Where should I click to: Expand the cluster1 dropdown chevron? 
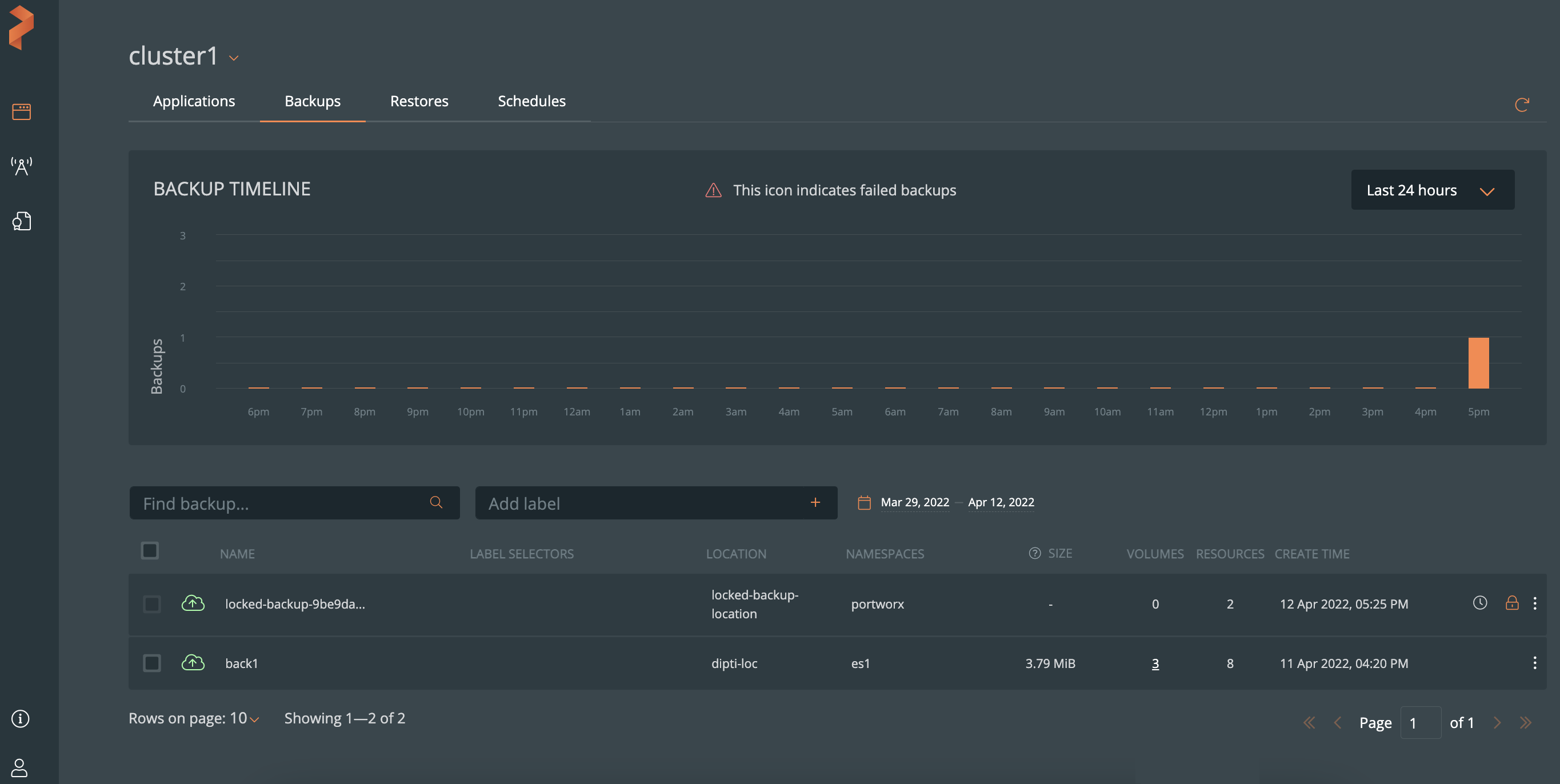pos(234,58)
